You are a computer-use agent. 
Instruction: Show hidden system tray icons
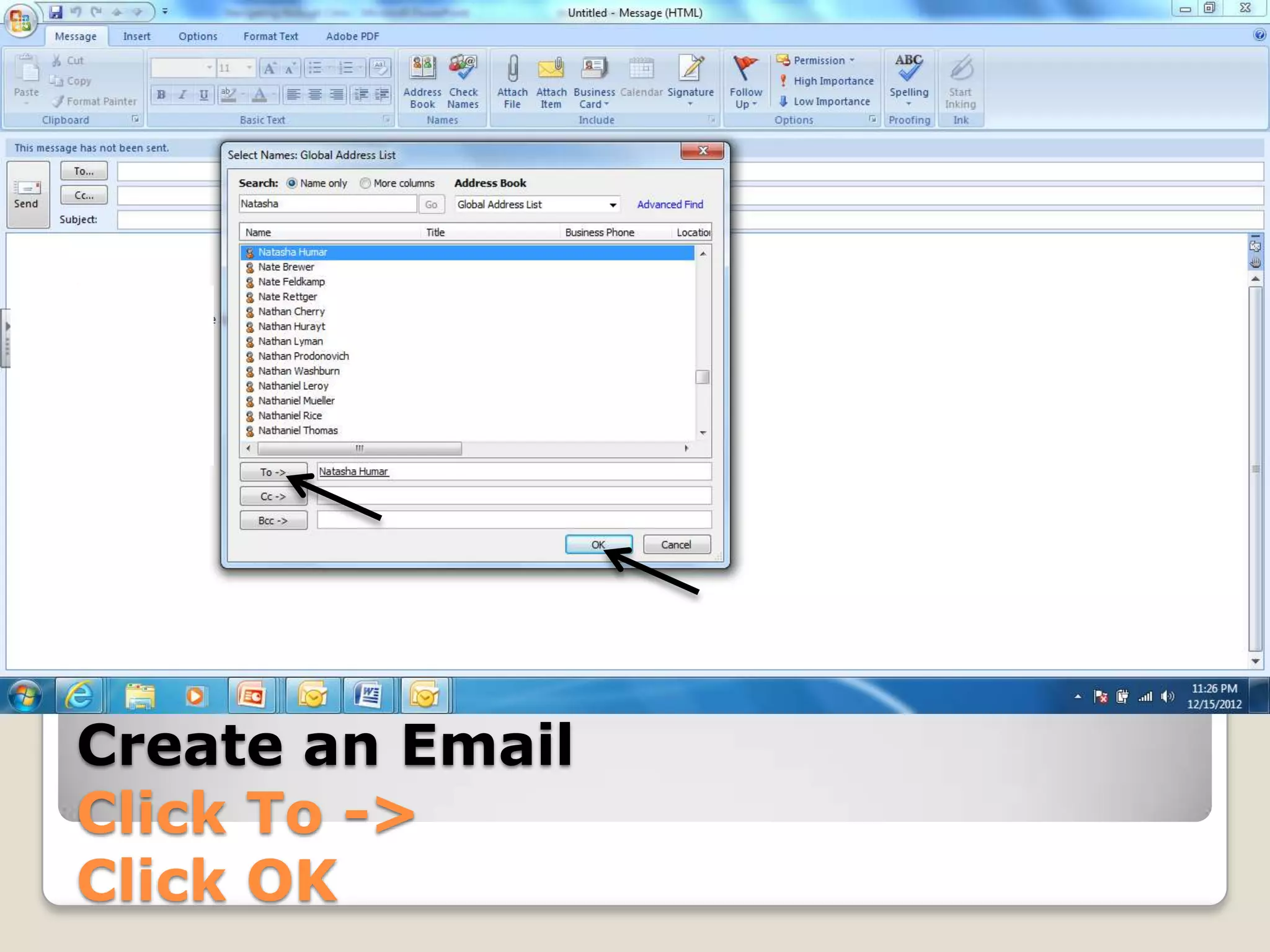point(1078,697)
